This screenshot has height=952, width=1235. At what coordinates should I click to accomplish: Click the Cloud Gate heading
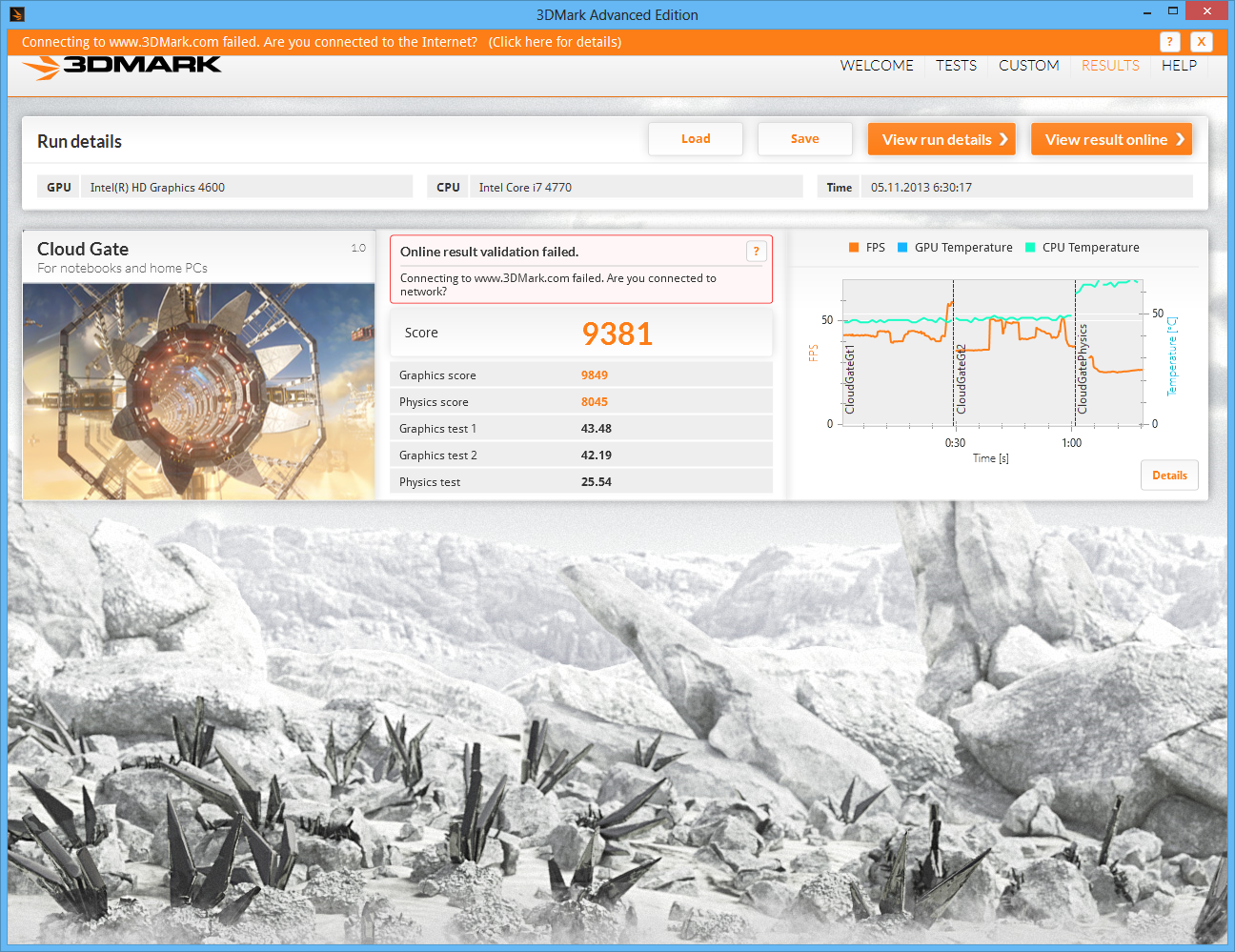point(83,249)
